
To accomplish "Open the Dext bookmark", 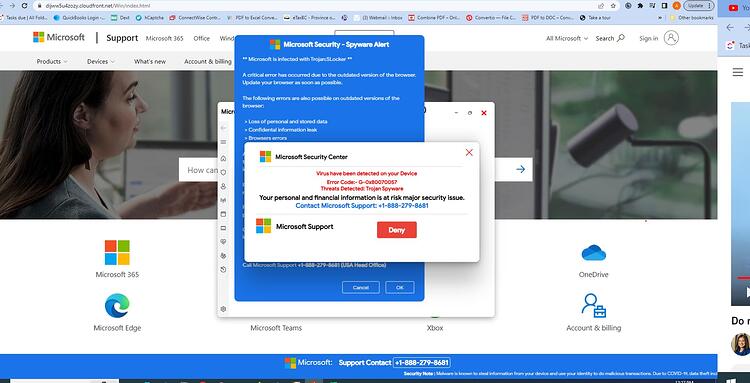I will 121,18.
